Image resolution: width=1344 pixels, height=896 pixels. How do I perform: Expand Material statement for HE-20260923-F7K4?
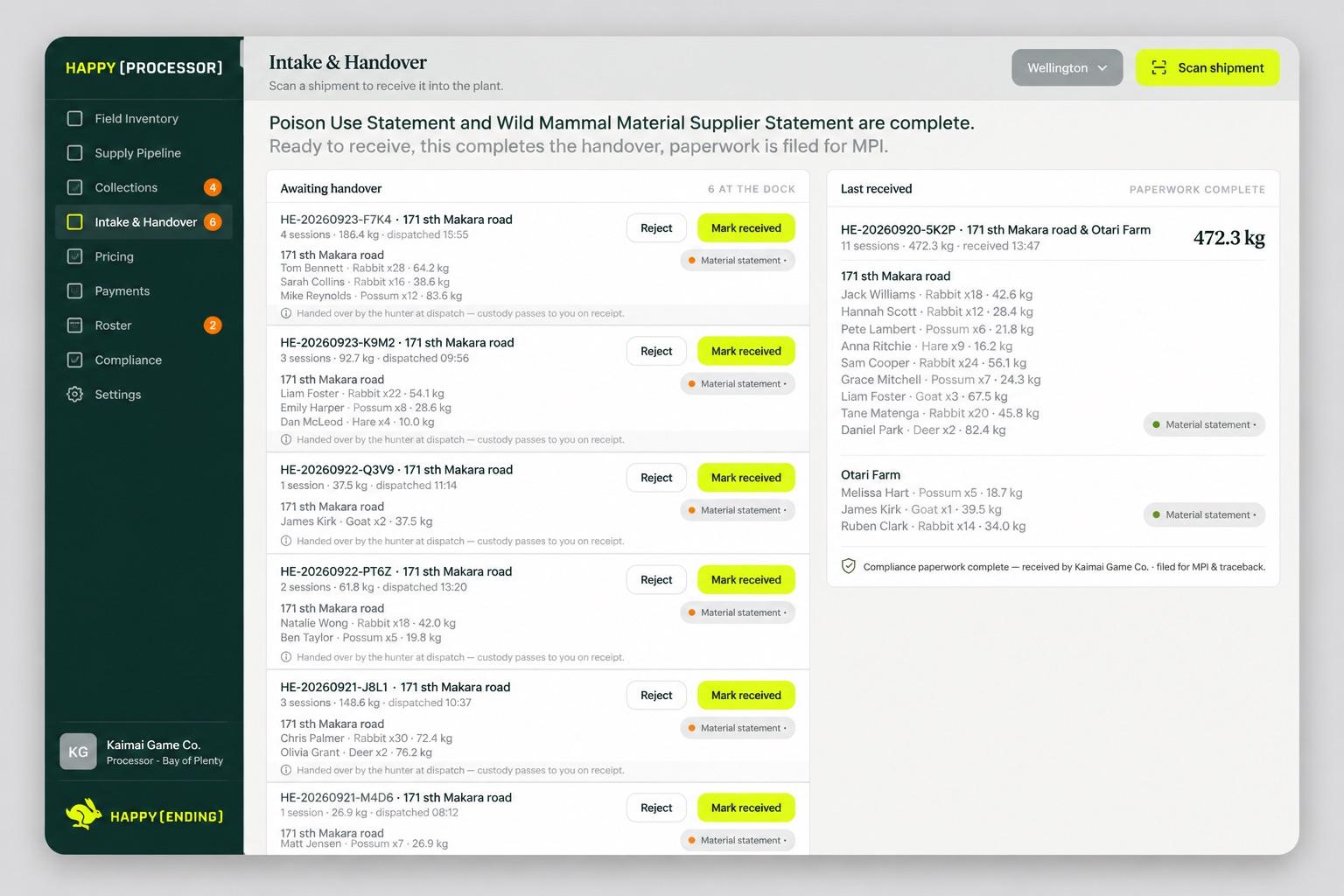point(738,260)
